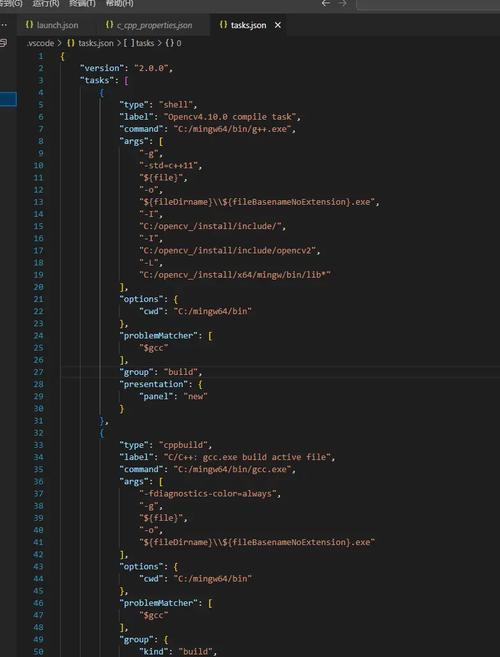Open the 终端(T) Terminal menu
Screen dimensions: 500x657
[x=82, y=3]
